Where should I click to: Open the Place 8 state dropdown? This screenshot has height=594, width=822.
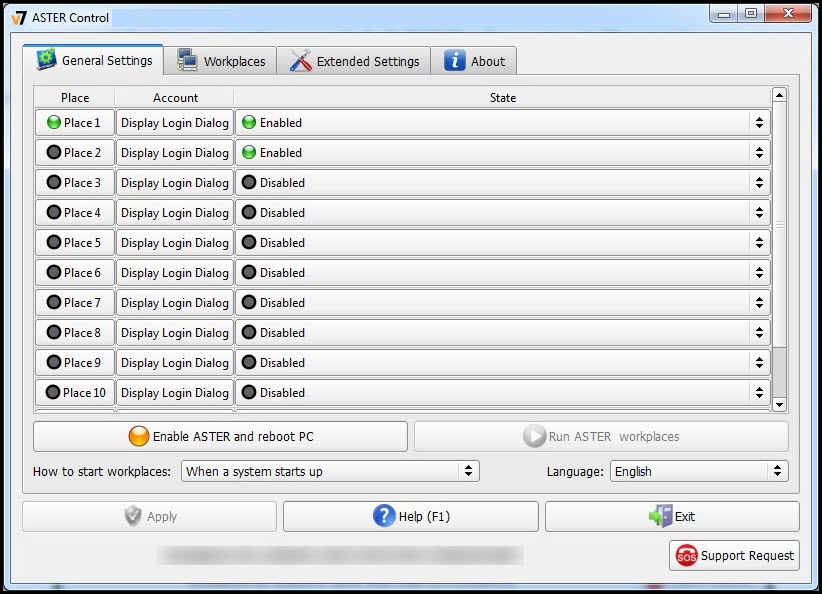pyautogui.click(x=503, y=332)
